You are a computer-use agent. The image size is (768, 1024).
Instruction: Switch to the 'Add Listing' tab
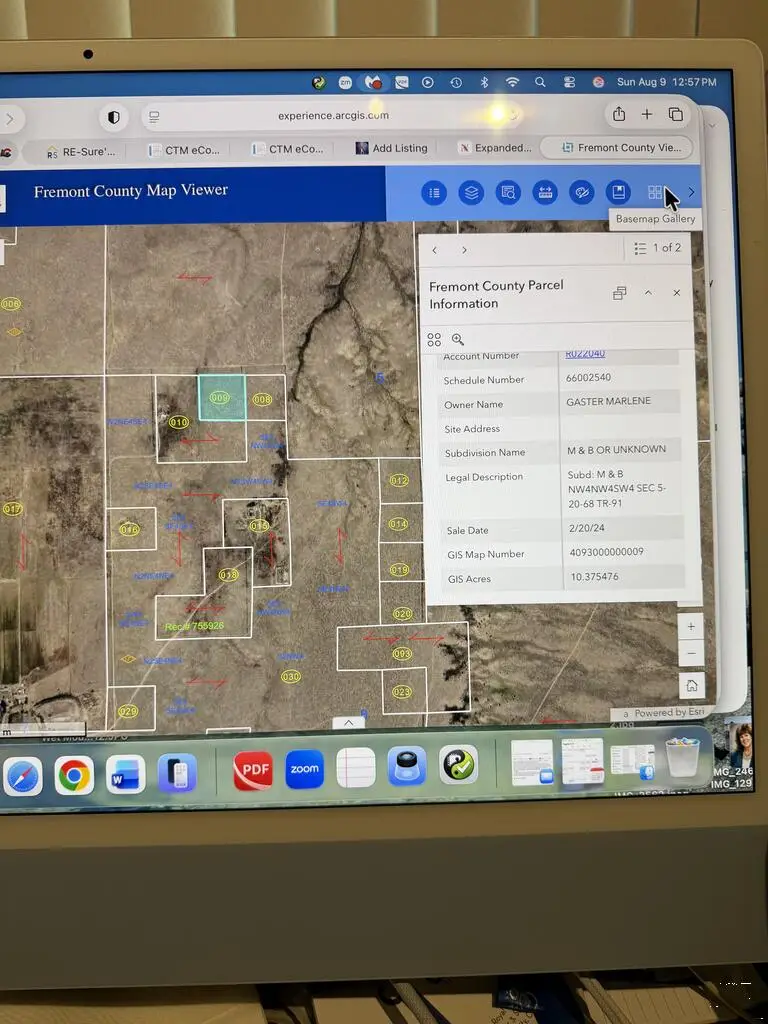point(392,148)
